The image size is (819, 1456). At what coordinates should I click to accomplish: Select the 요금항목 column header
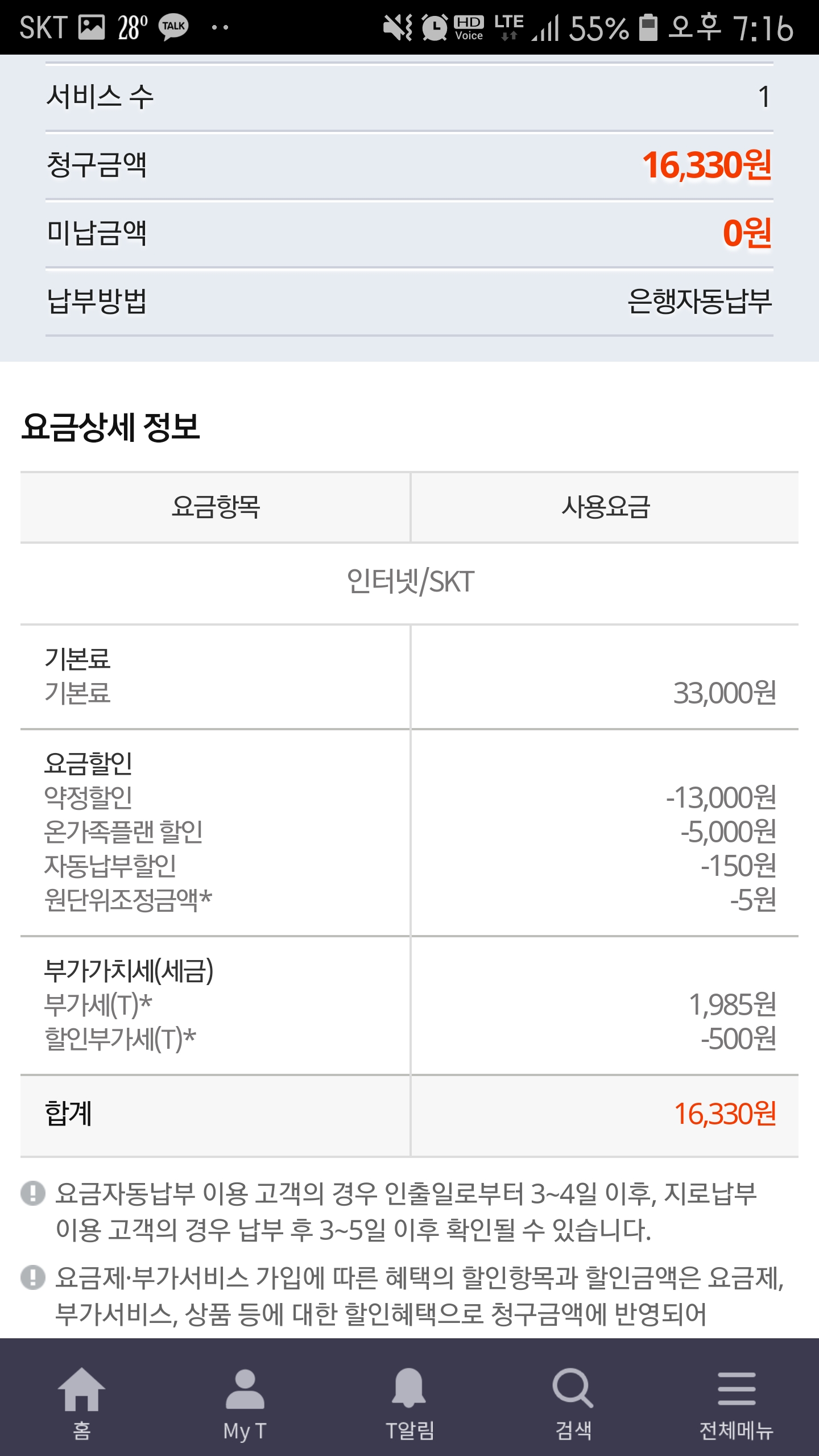216,507
